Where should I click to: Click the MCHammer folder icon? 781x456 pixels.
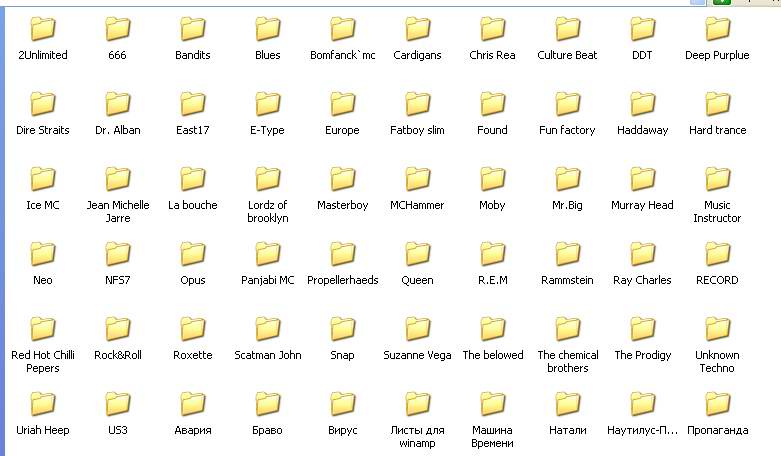click(417, 179)
